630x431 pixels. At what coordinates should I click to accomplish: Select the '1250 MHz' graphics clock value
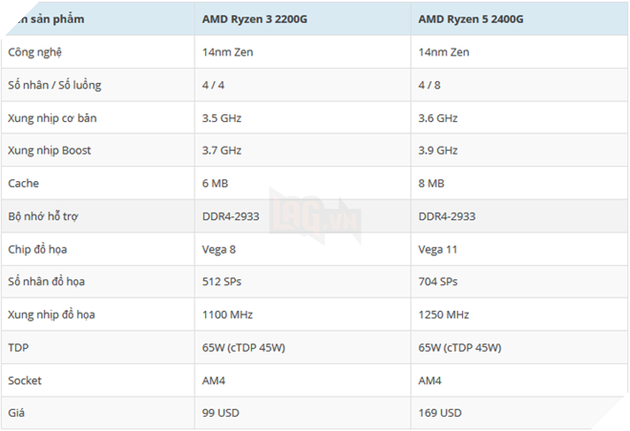point(443,315)
